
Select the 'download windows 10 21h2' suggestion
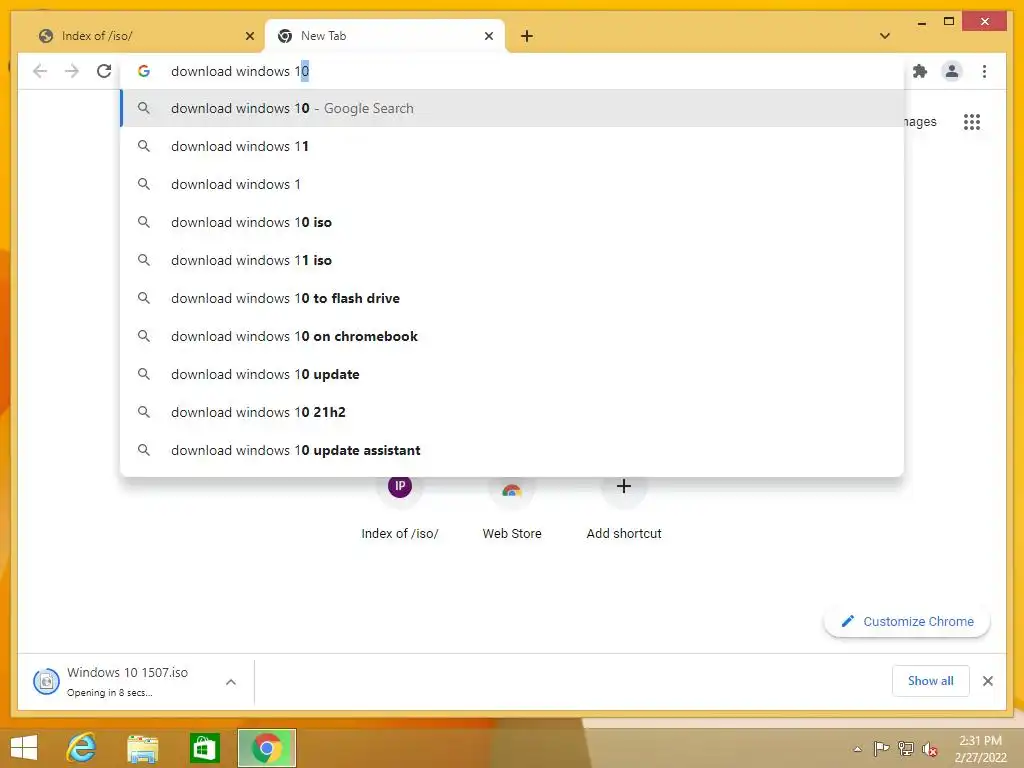click(513, 411)
